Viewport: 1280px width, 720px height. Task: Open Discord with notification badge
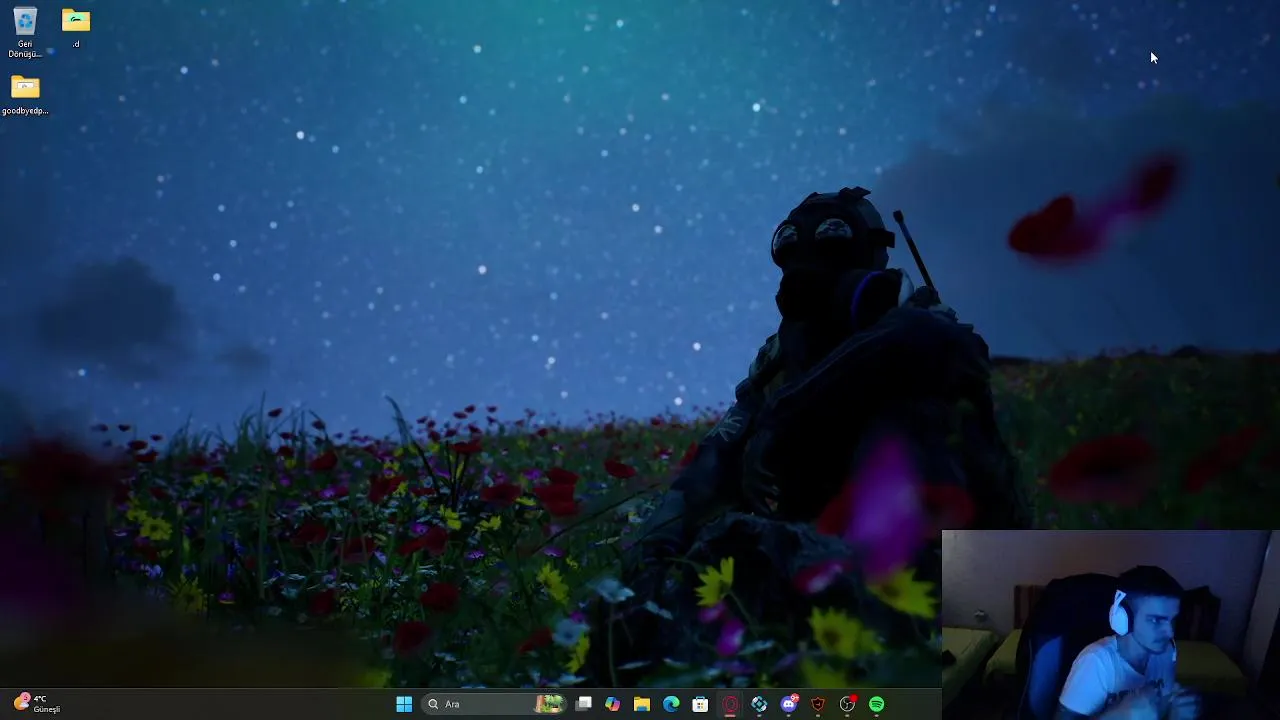click(x=789, y=704)
